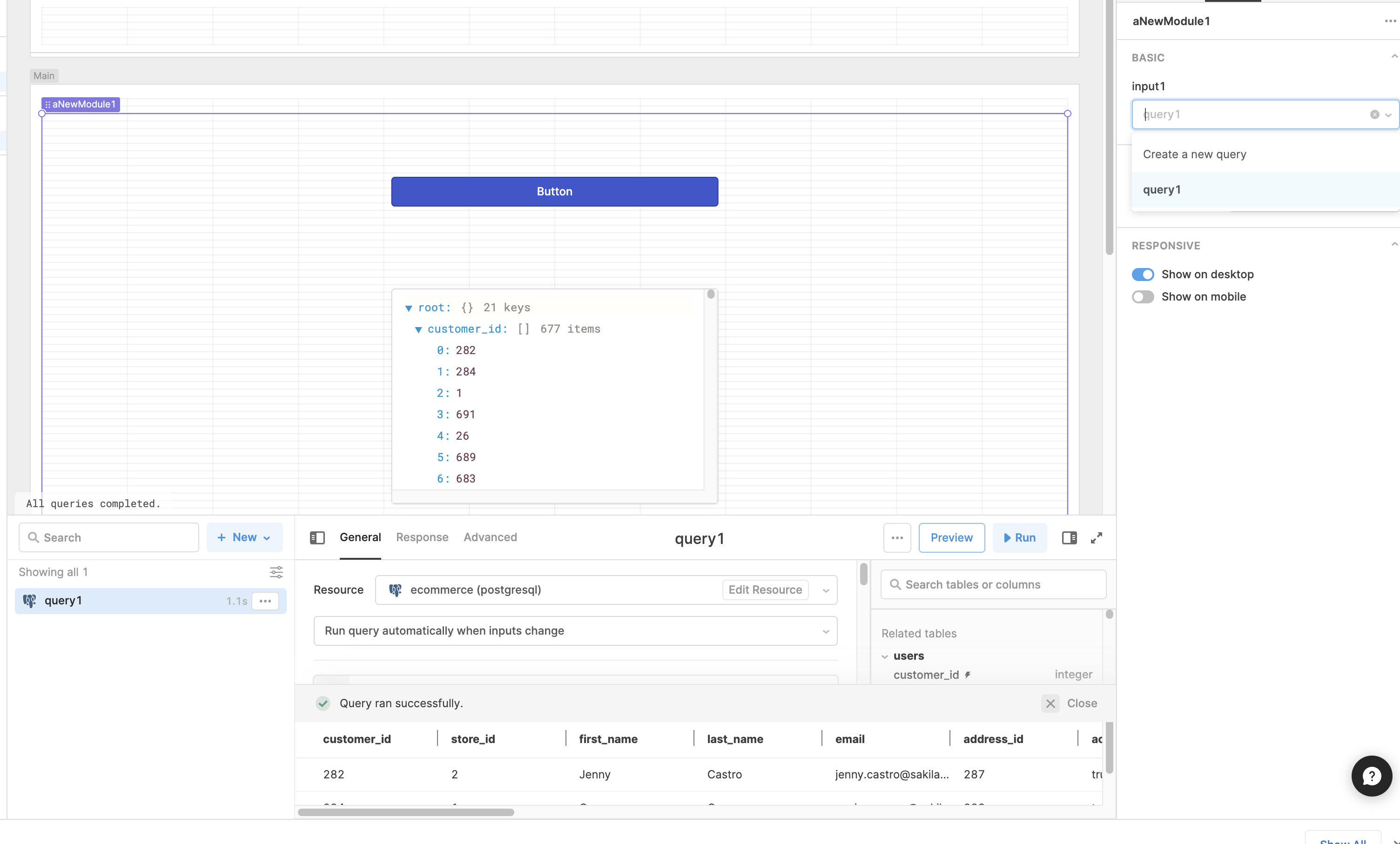
Task: Expand the query editor to fullscreen
Action: [1097, 537]
